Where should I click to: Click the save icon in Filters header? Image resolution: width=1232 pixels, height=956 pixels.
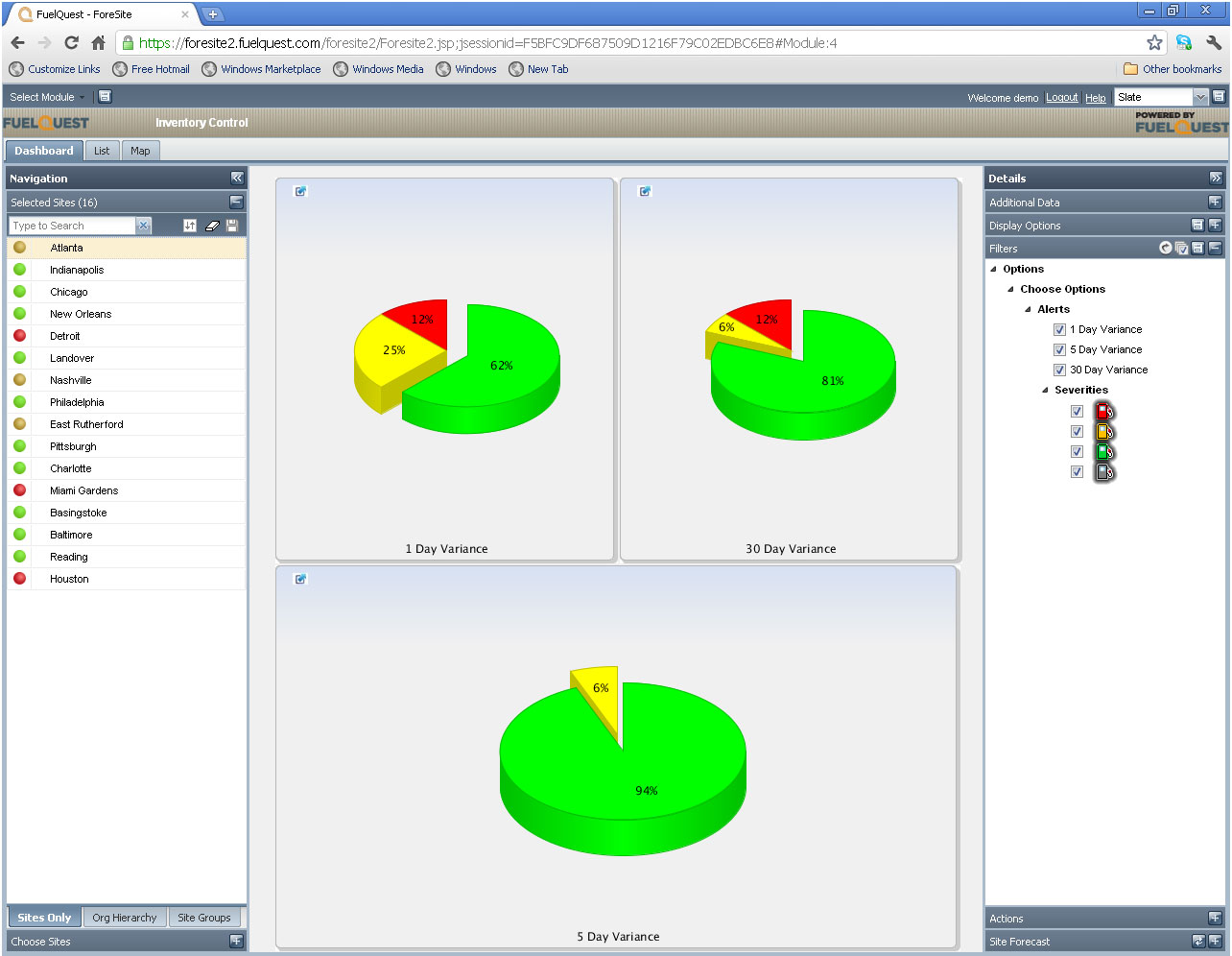pos(1197,248)
